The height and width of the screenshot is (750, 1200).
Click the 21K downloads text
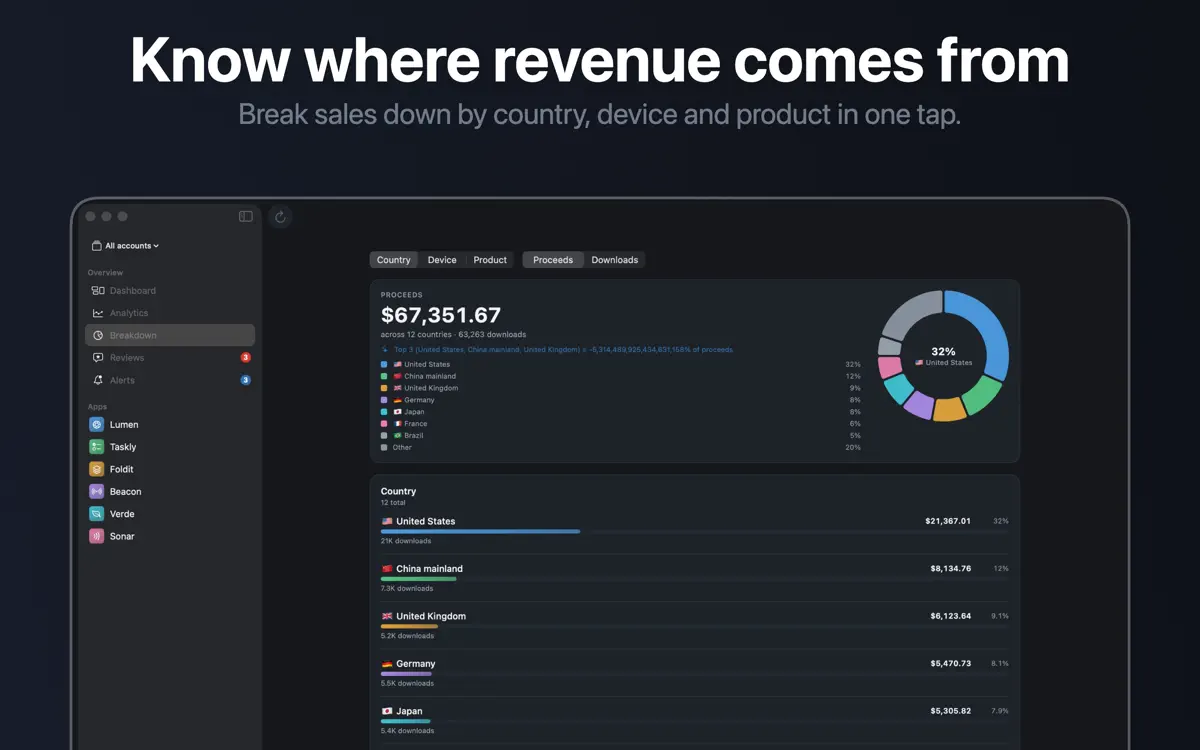click(406, 541)
